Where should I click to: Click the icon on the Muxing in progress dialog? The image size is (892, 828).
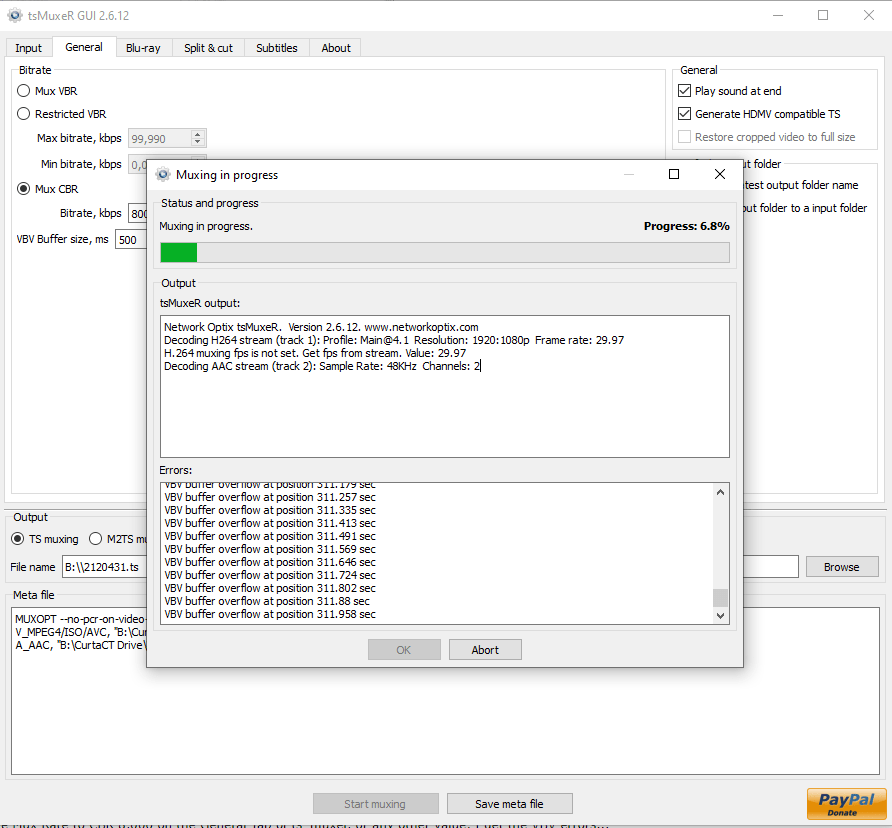pos(161,174)
